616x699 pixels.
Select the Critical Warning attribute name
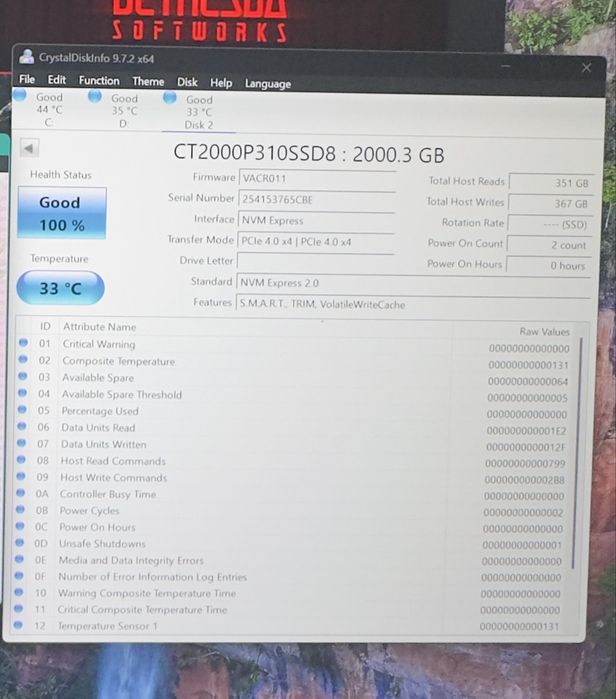(x=99, y=344)
